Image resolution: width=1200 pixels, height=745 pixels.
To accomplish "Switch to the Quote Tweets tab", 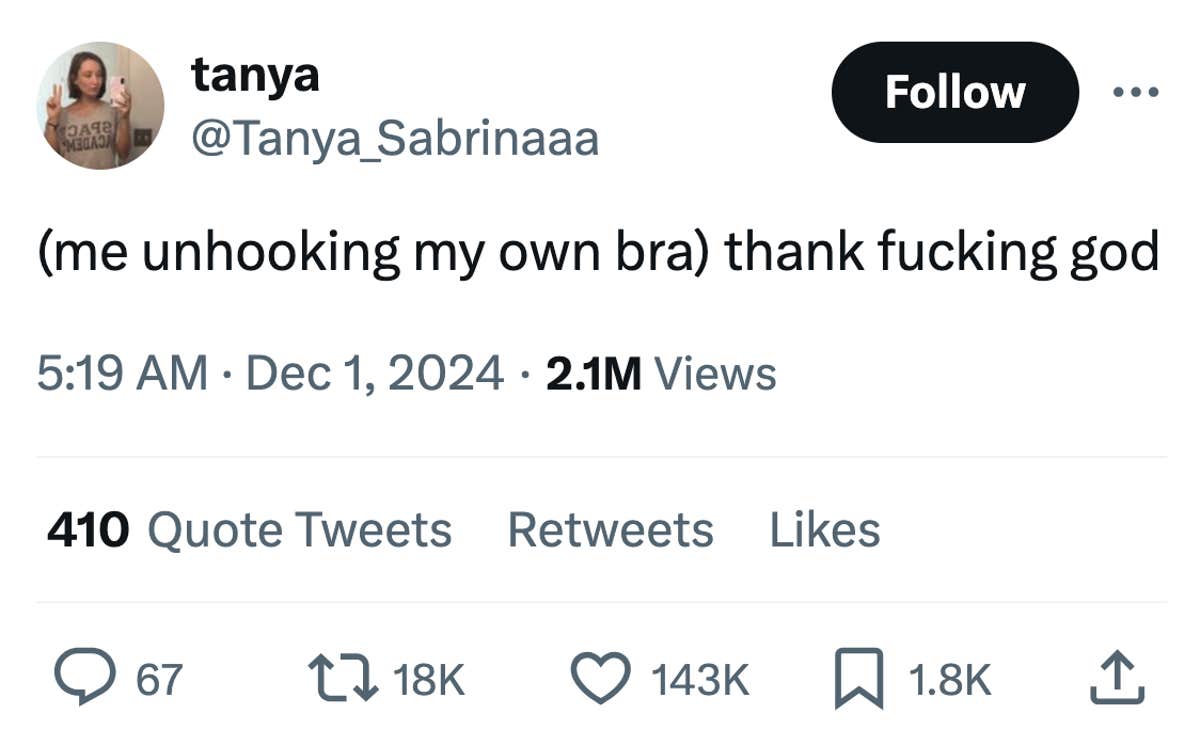I will (x=251, y=530).
